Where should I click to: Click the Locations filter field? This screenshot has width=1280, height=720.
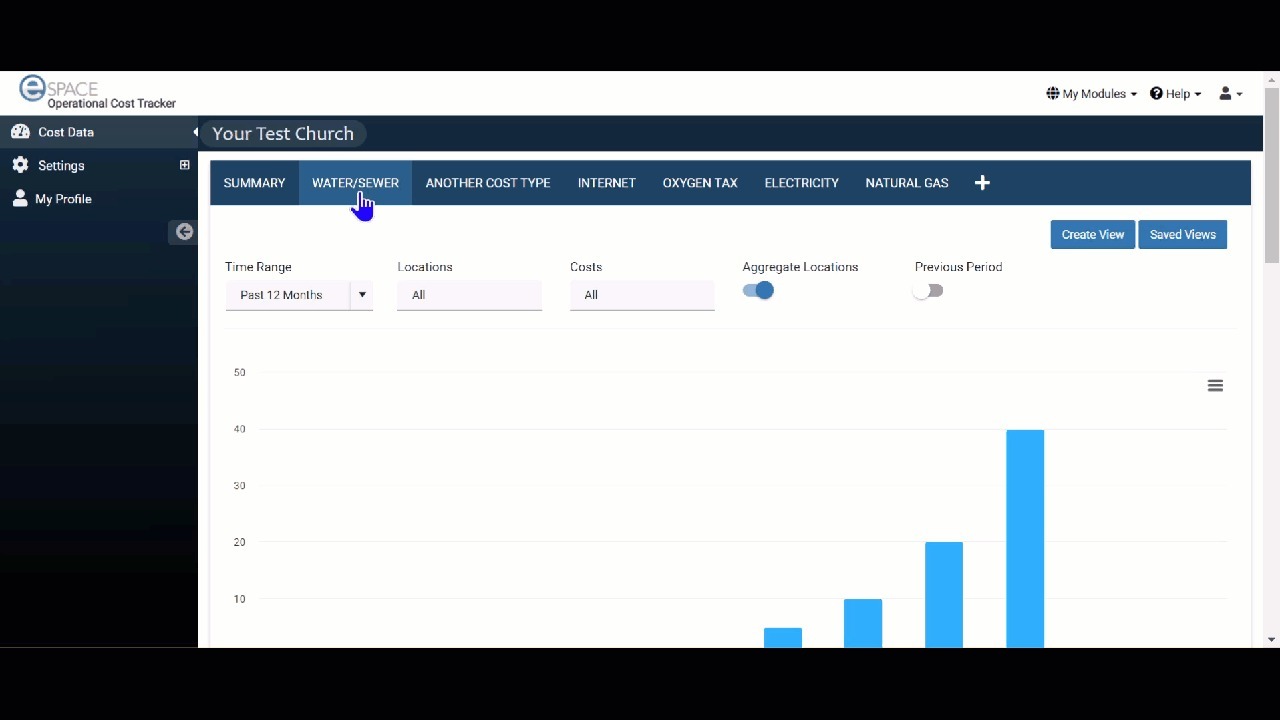pyautogui.click(x=469, y=295)
